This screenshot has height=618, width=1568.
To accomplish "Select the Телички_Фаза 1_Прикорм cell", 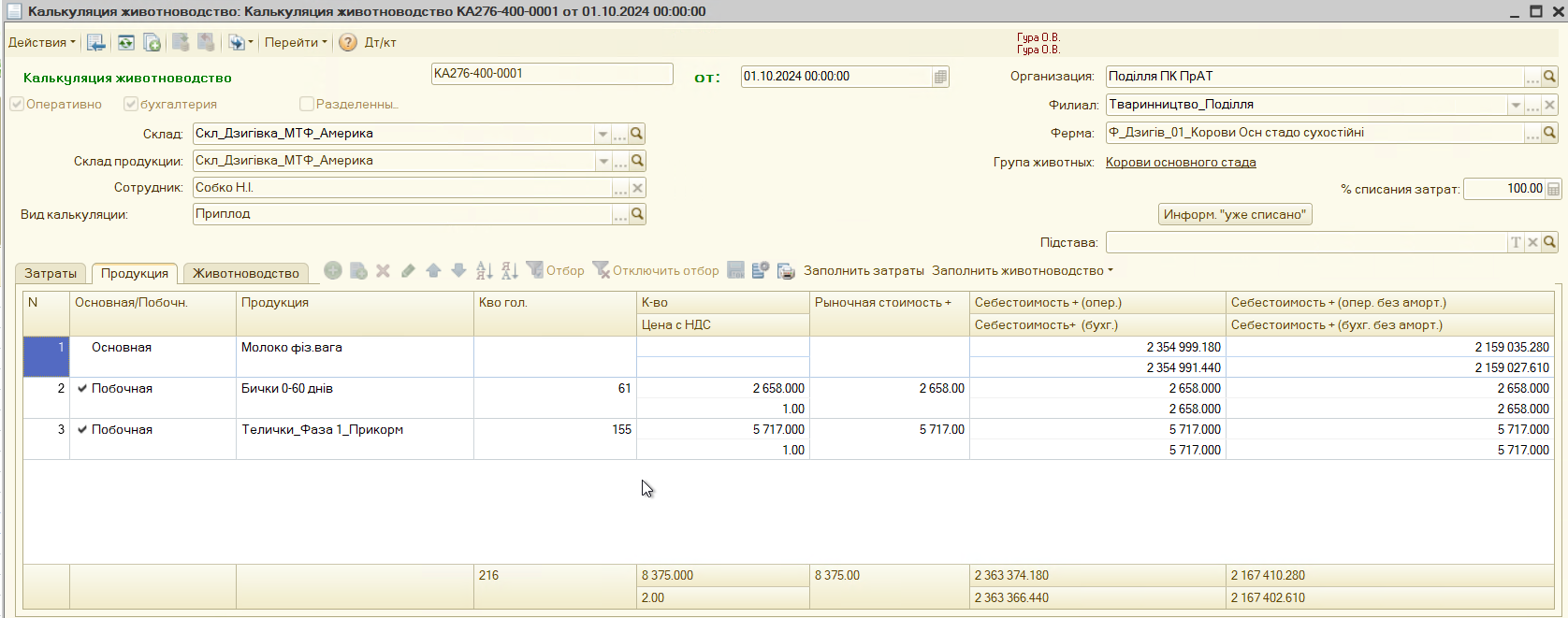I will click(x=355, y=439).
